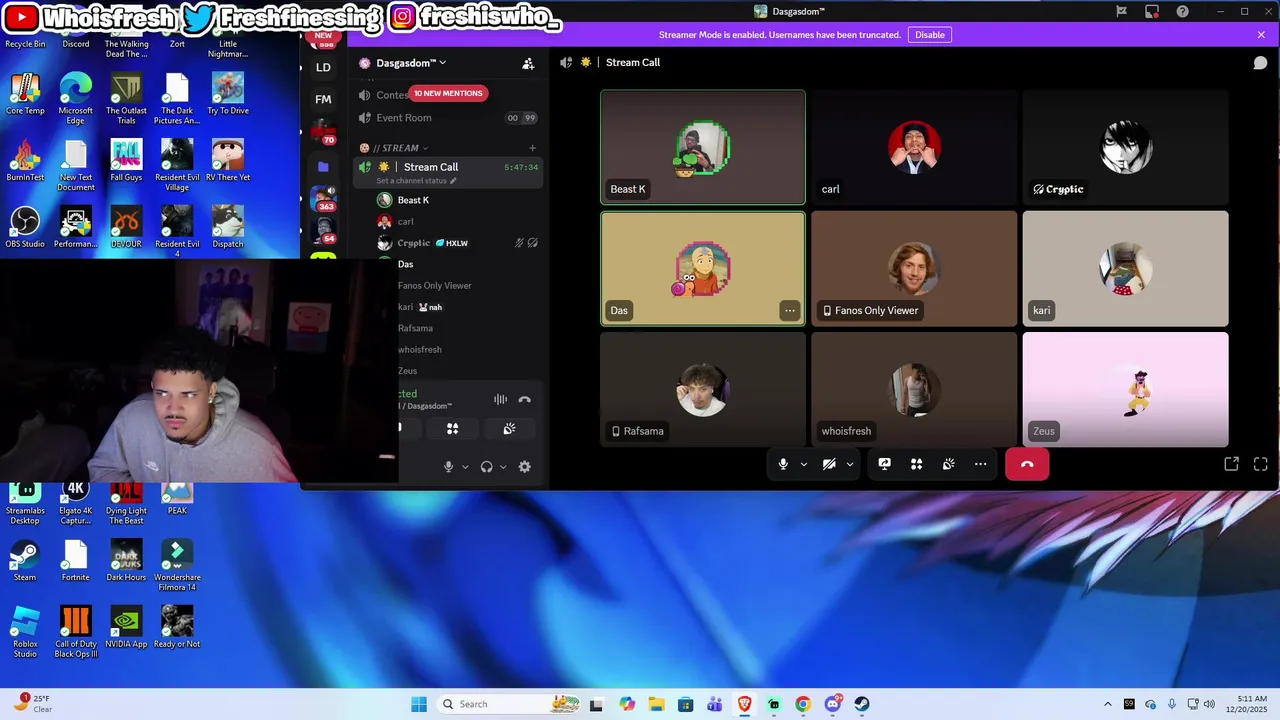1280x720 pixels.
Task: Open soundboard button in voice panel
Action: 509,428
